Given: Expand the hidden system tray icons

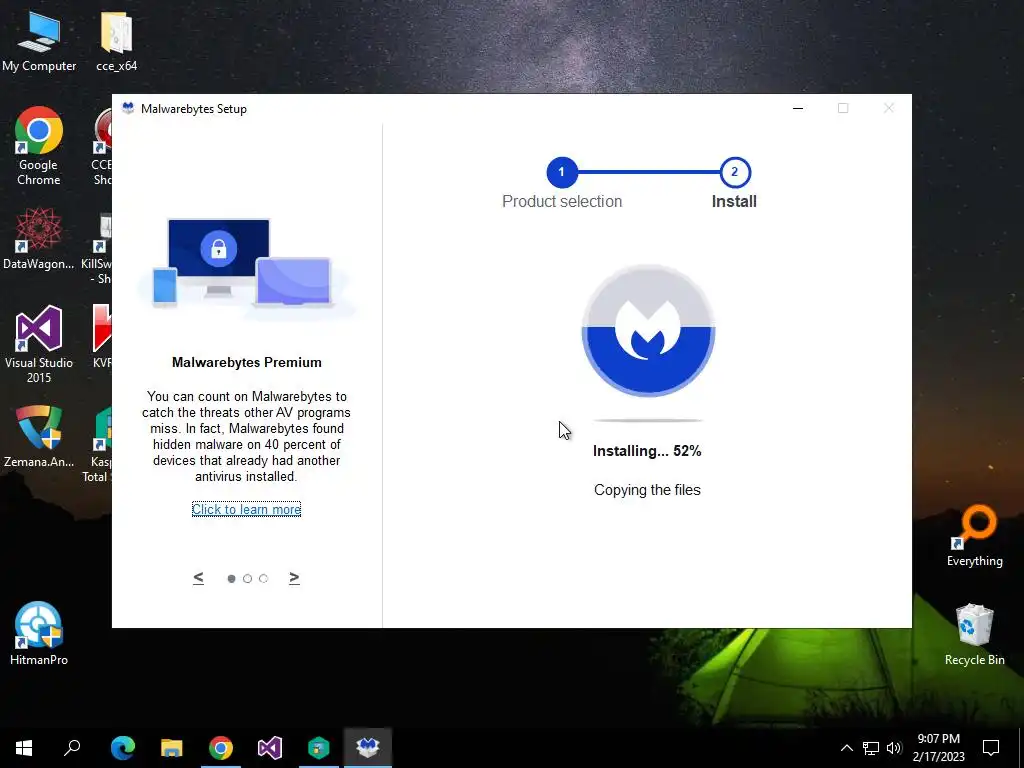Looking at the screenshot, I should (846, 748).
